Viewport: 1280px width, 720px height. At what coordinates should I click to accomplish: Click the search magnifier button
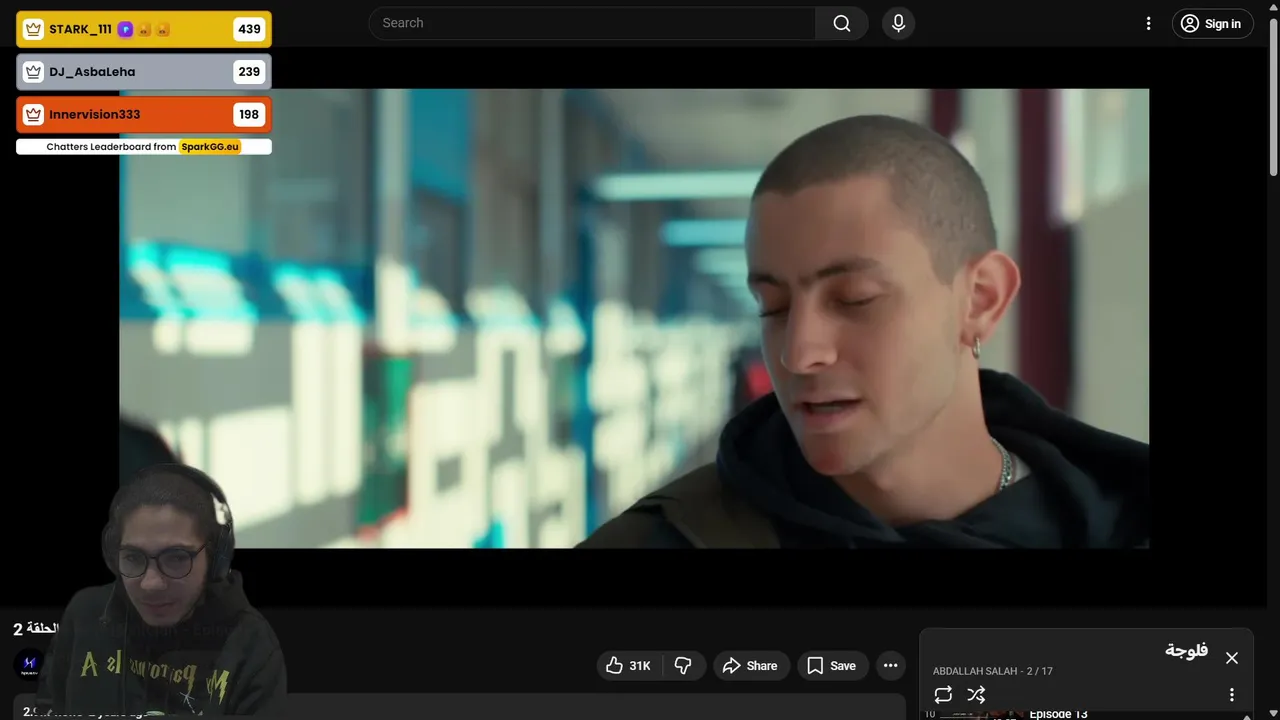tap(842, 23)
